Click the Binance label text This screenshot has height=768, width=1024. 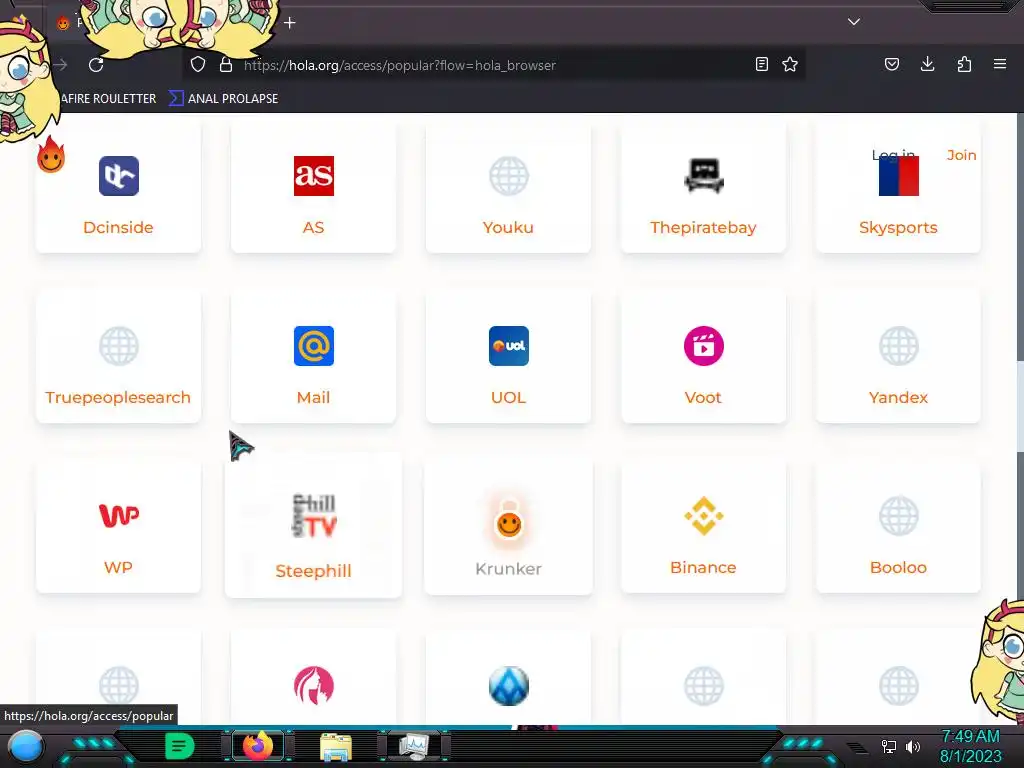703,567
